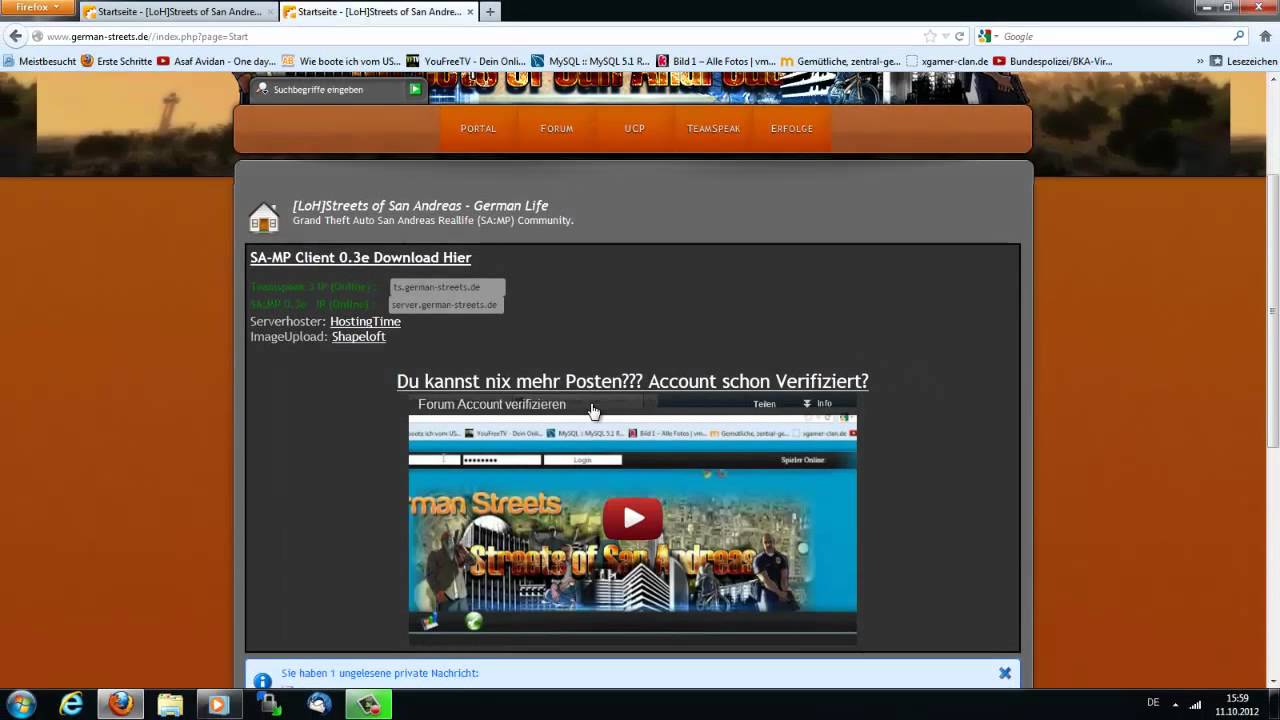Screen dimensions: 1280x720
Task: Open the Meistbesucht bookmarks folder
Action: [40, 61]
